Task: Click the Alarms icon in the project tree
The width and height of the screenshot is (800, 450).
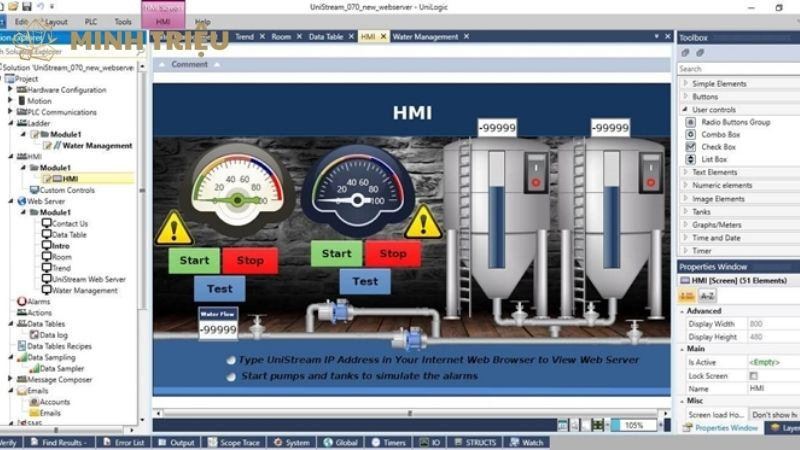Action: (x=21, y=300)
